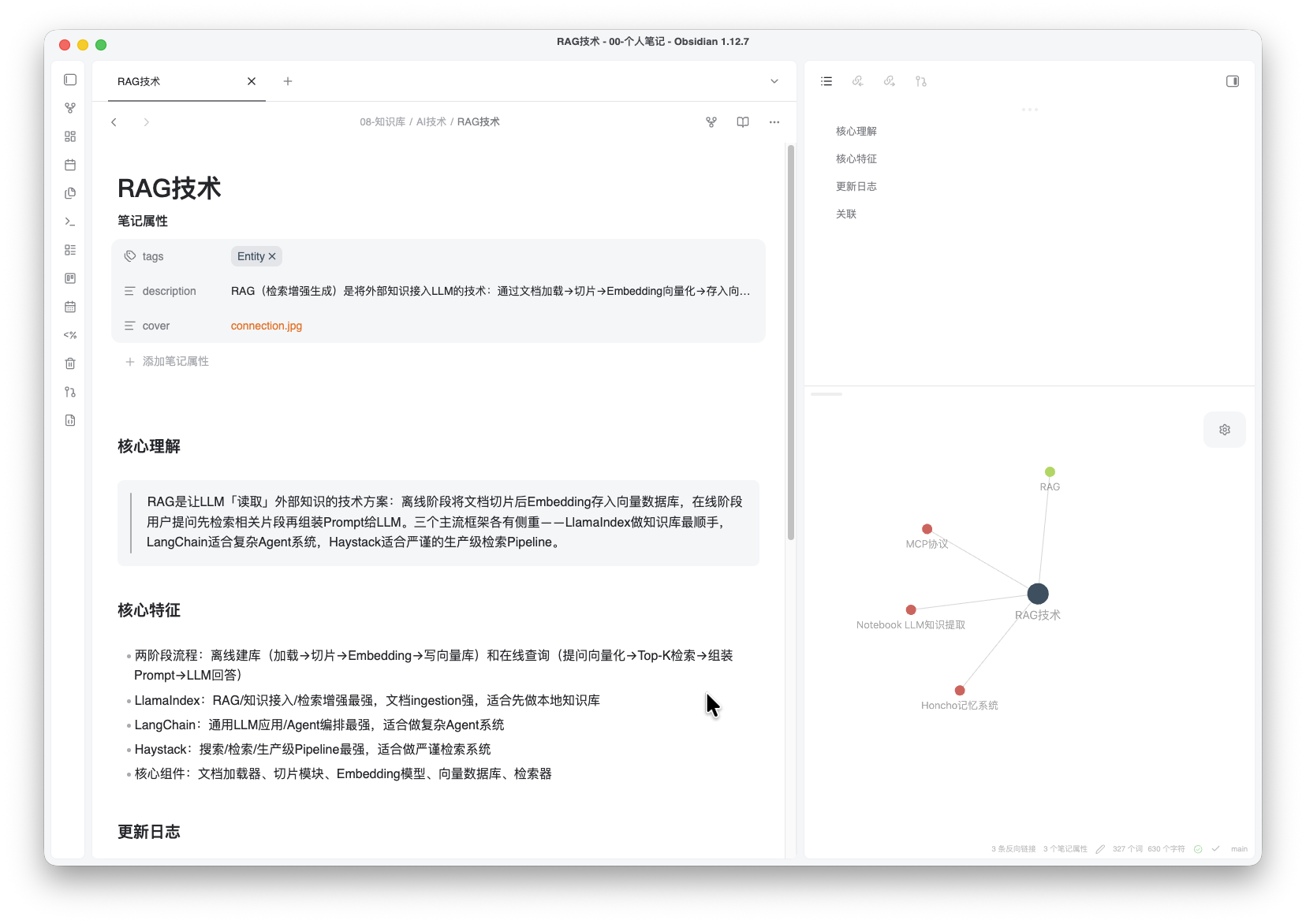Open Git source control ribbon icon
1306x924 pixels.
(x=70, y=392)
